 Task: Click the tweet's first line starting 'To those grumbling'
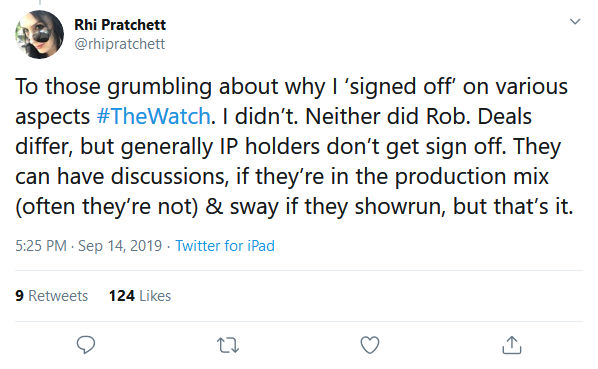(x=292, y=87)
